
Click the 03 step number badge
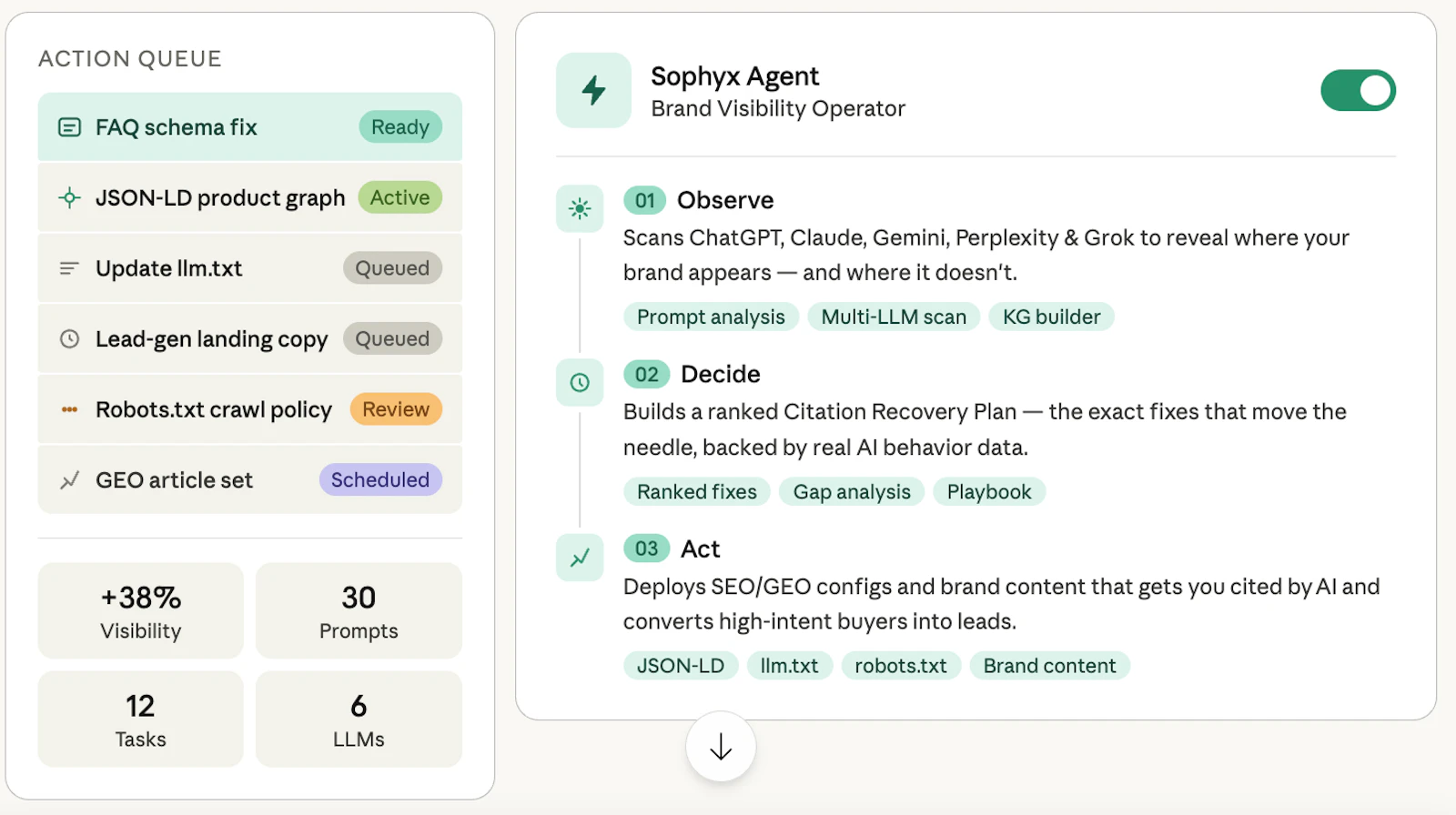pos(646,548)
